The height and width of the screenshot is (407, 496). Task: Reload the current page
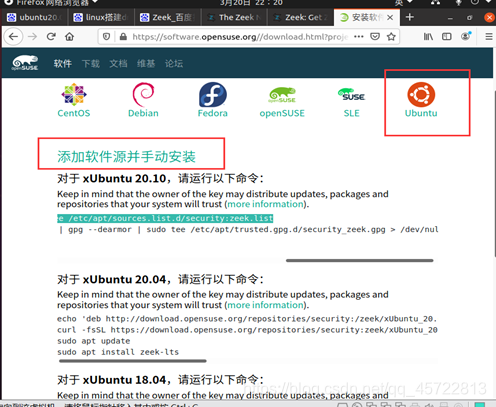pyautogui.click(x=51, y=36)
